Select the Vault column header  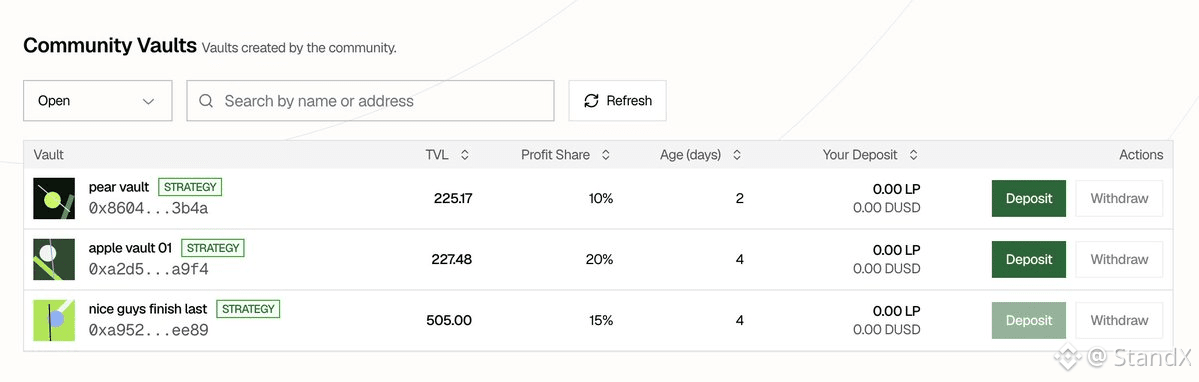(49, 155)
